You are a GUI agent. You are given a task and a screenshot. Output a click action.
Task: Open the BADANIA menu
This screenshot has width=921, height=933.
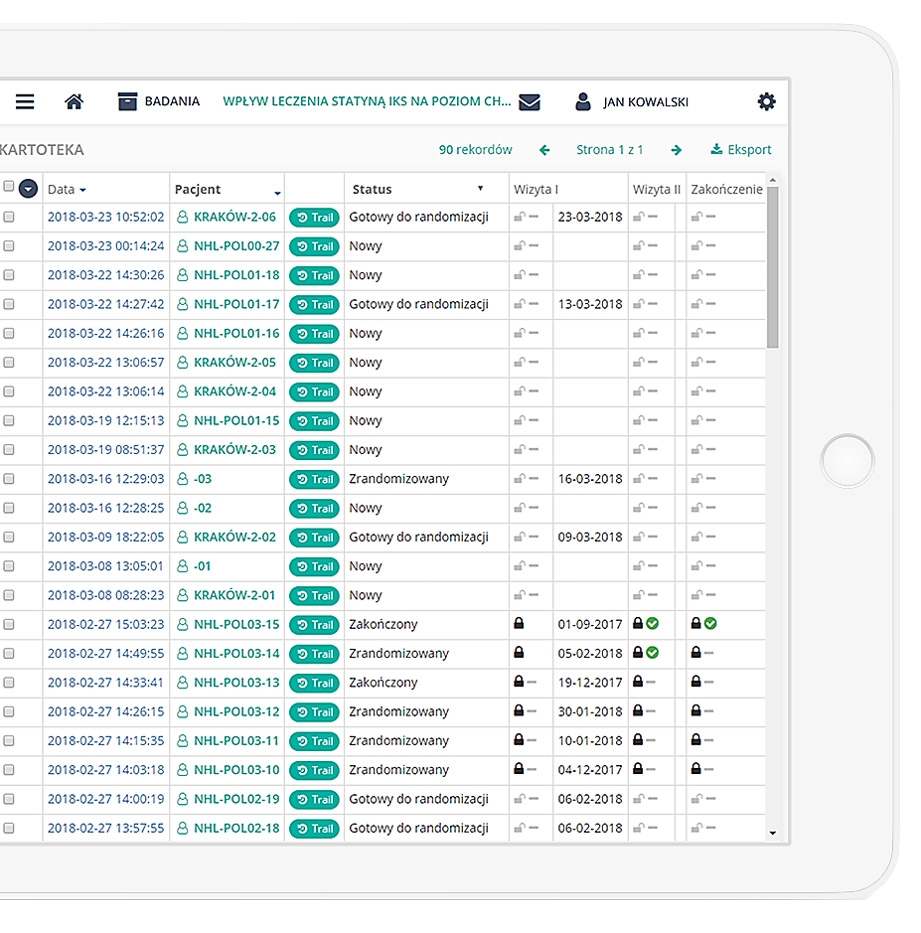(x=159, y=102)
